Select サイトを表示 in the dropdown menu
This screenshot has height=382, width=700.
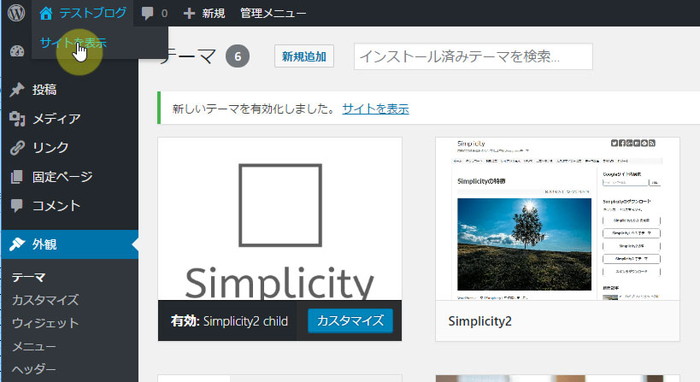coord(74,43)
